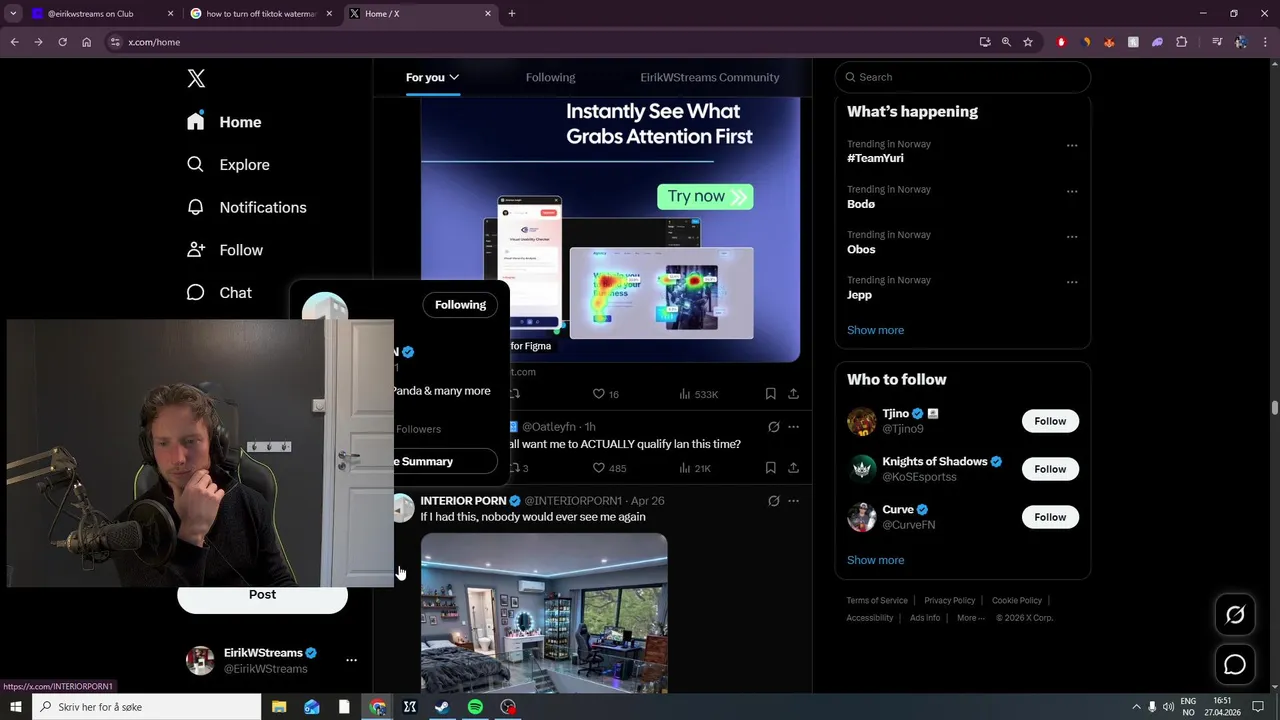The height and width of the screenshot is (720, 1280).
Task: Click the Grok icon on @Oatleyfn post
Action: click(x=773, y=427)
